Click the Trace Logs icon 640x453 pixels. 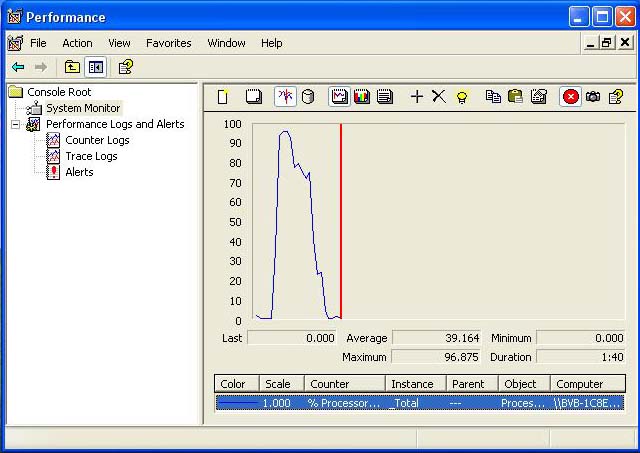point(53,156)
